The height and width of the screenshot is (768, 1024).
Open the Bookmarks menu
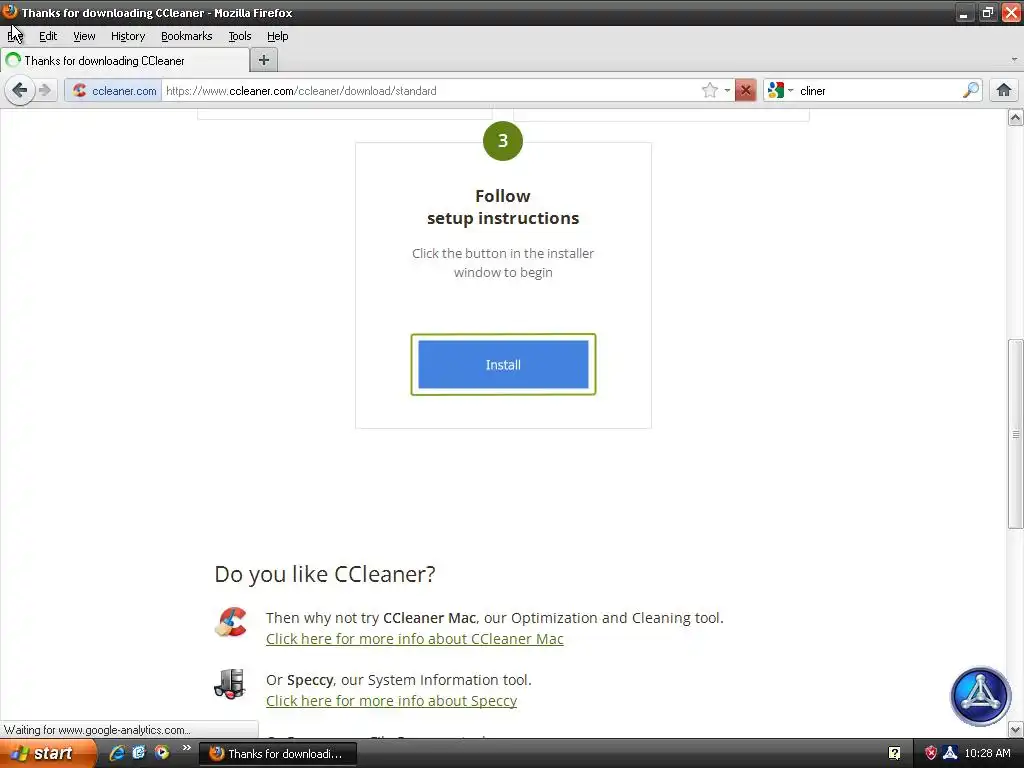187,36
